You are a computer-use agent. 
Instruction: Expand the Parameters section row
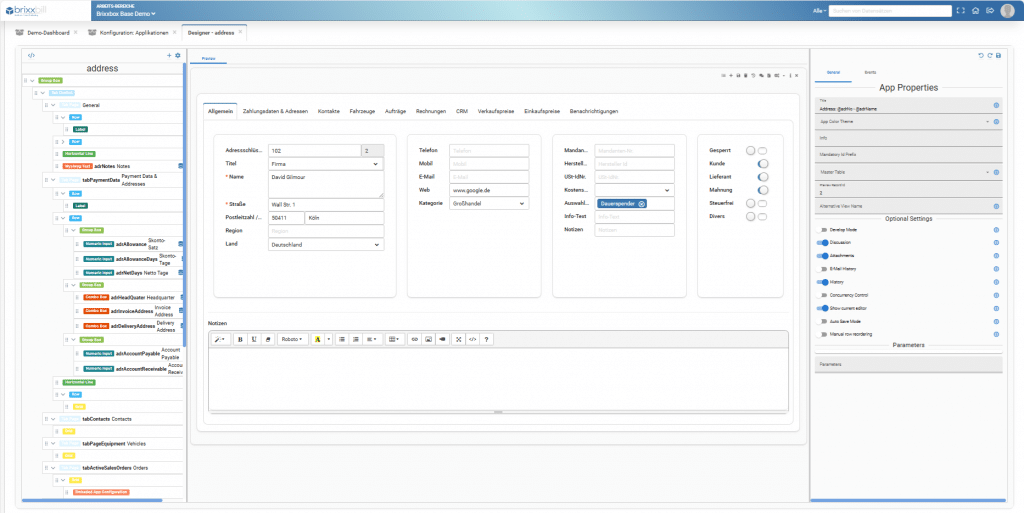click(908, 364)
